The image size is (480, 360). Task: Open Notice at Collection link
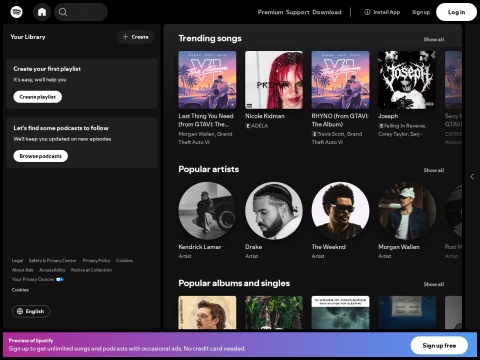91,270
